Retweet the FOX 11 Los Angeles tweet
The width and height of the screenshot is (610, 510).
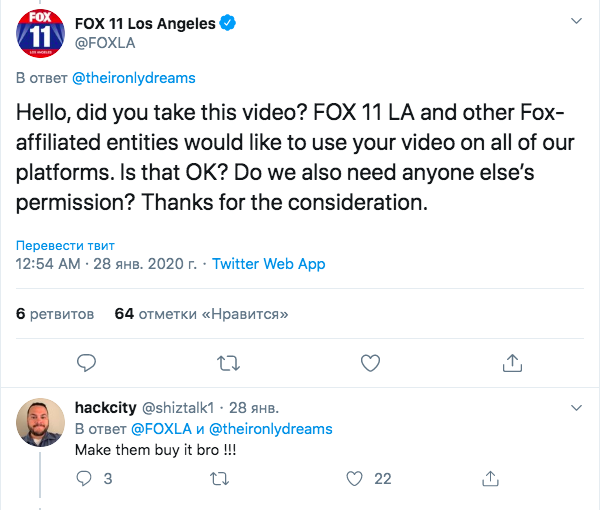pyautogui.click(x=228, y=361)
